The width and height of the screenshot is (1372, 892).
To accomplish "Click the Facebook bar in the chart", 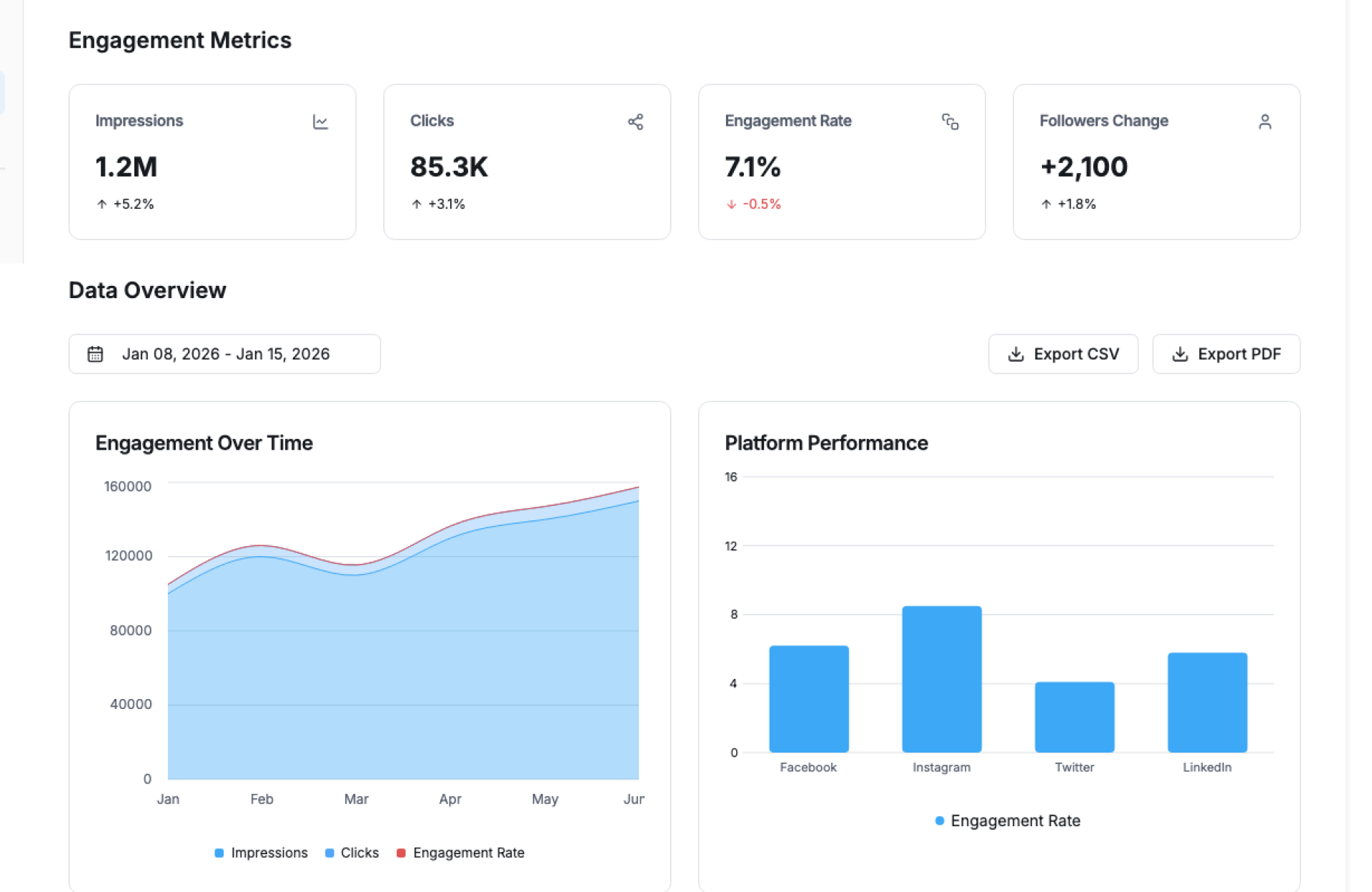I will point(808,698).
